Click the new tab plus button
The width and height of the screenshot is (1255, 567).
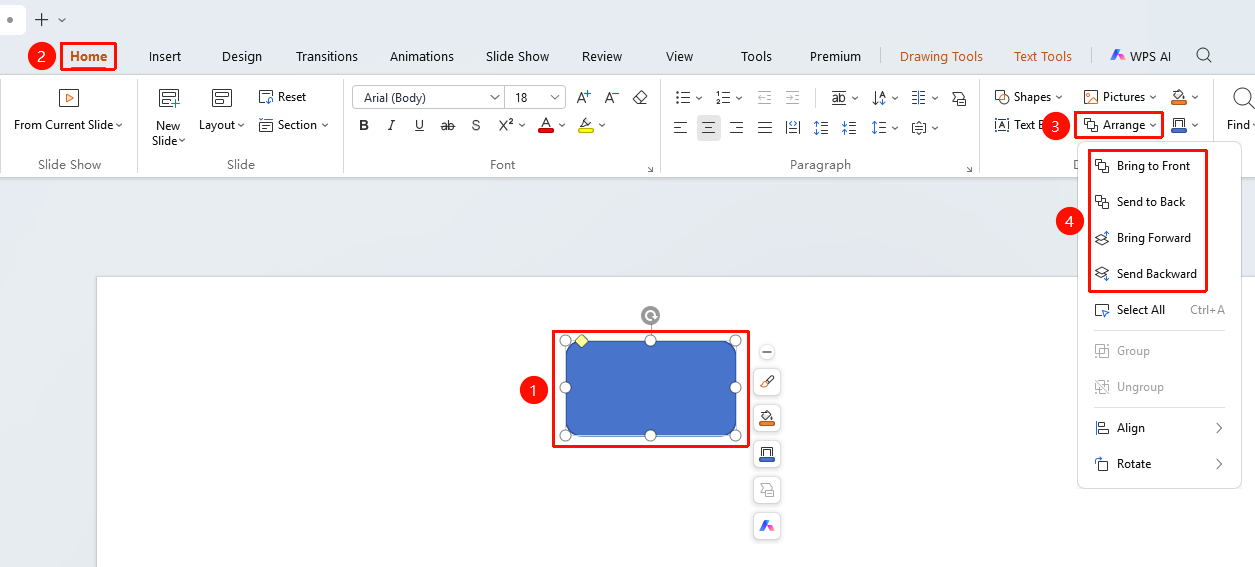pos(41,19)
